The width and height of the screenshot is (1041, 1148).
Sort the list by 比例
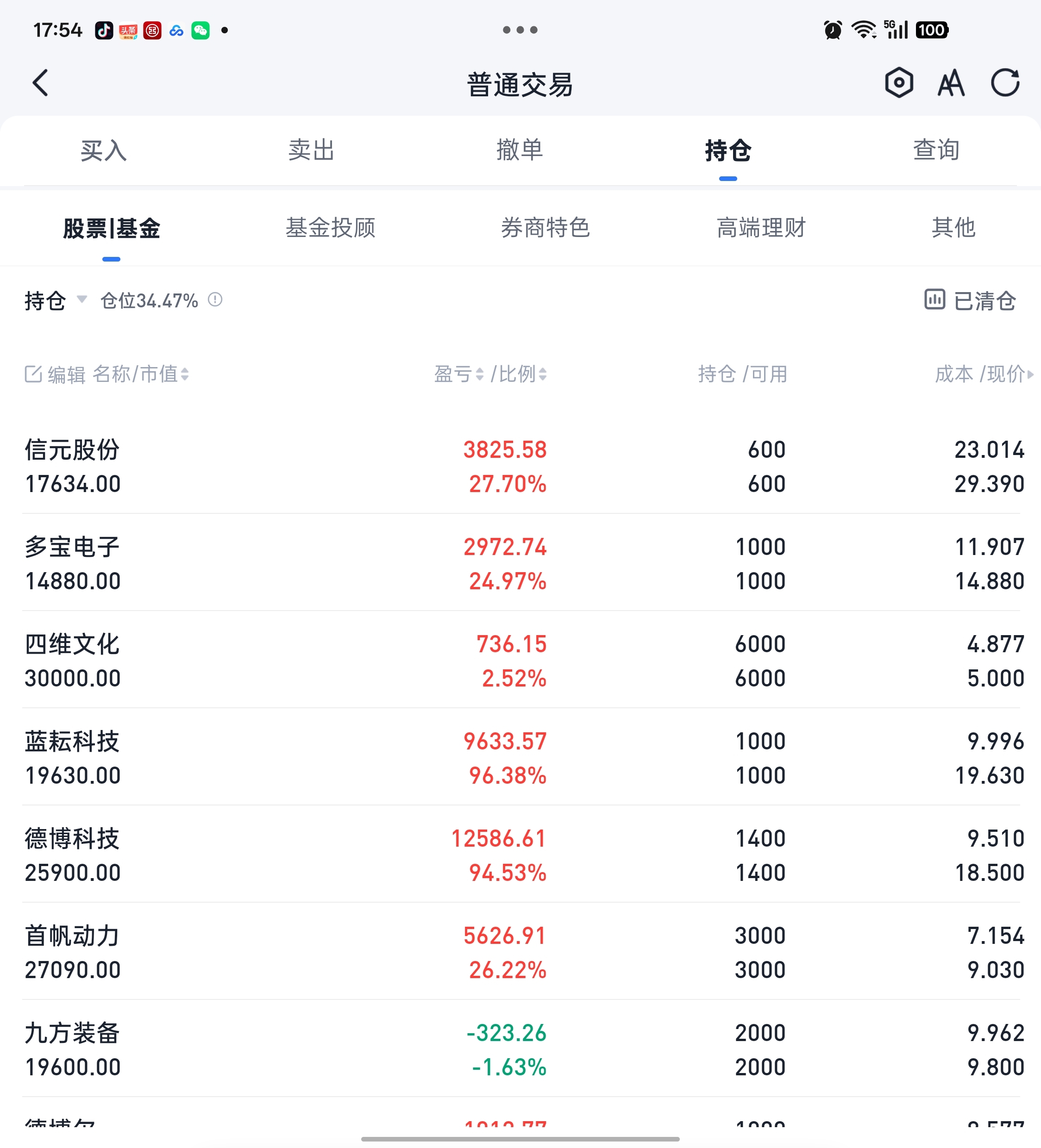coord(520,374)
